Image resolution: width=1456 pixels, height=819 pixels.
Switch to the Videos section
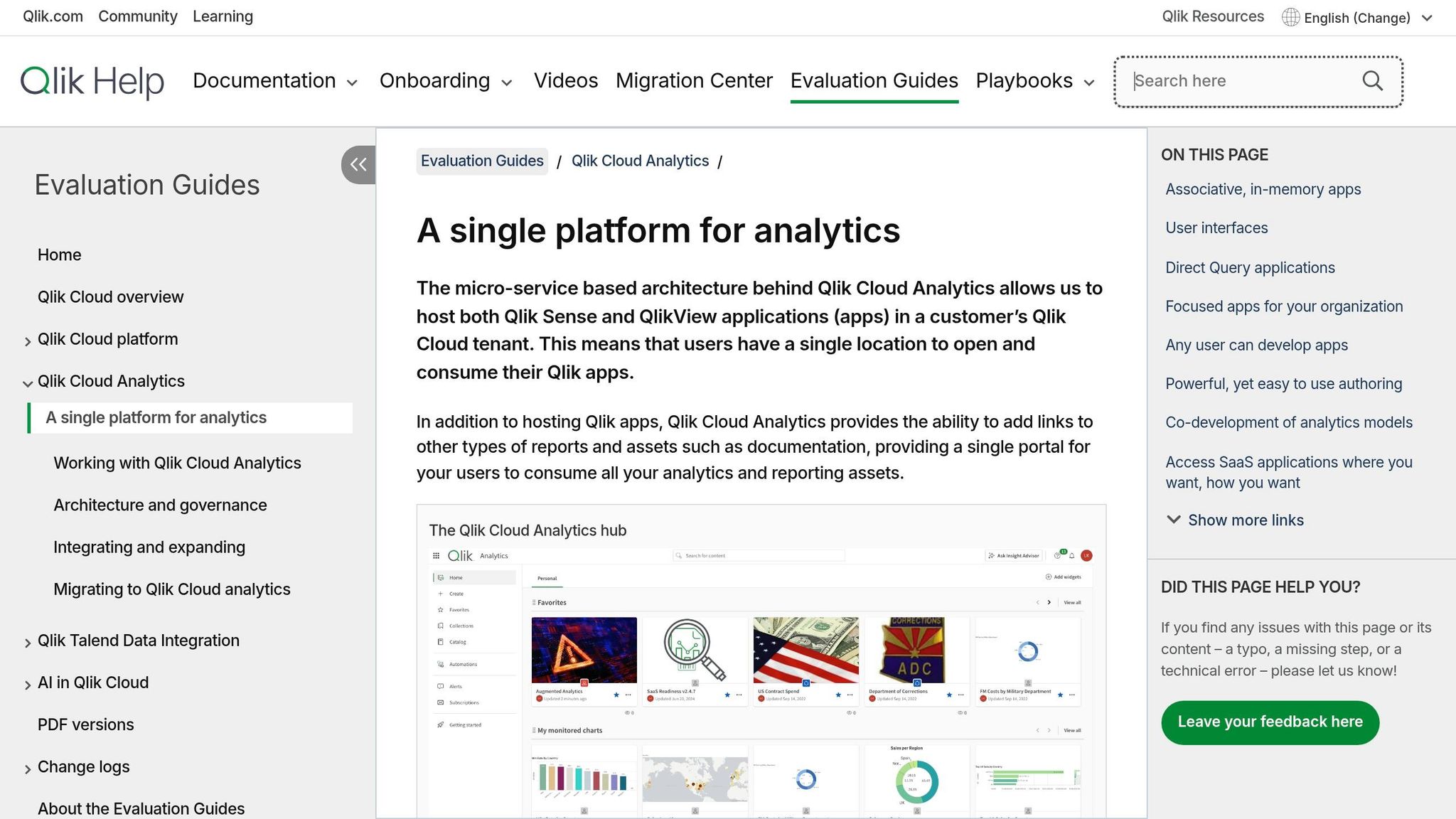click(x=566, y=81)
